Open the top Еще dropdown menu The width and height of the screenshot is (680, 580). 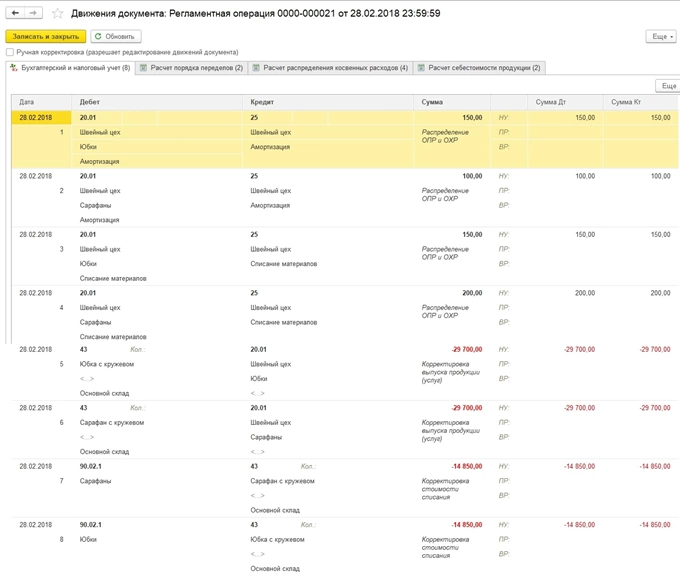point(661,36)
